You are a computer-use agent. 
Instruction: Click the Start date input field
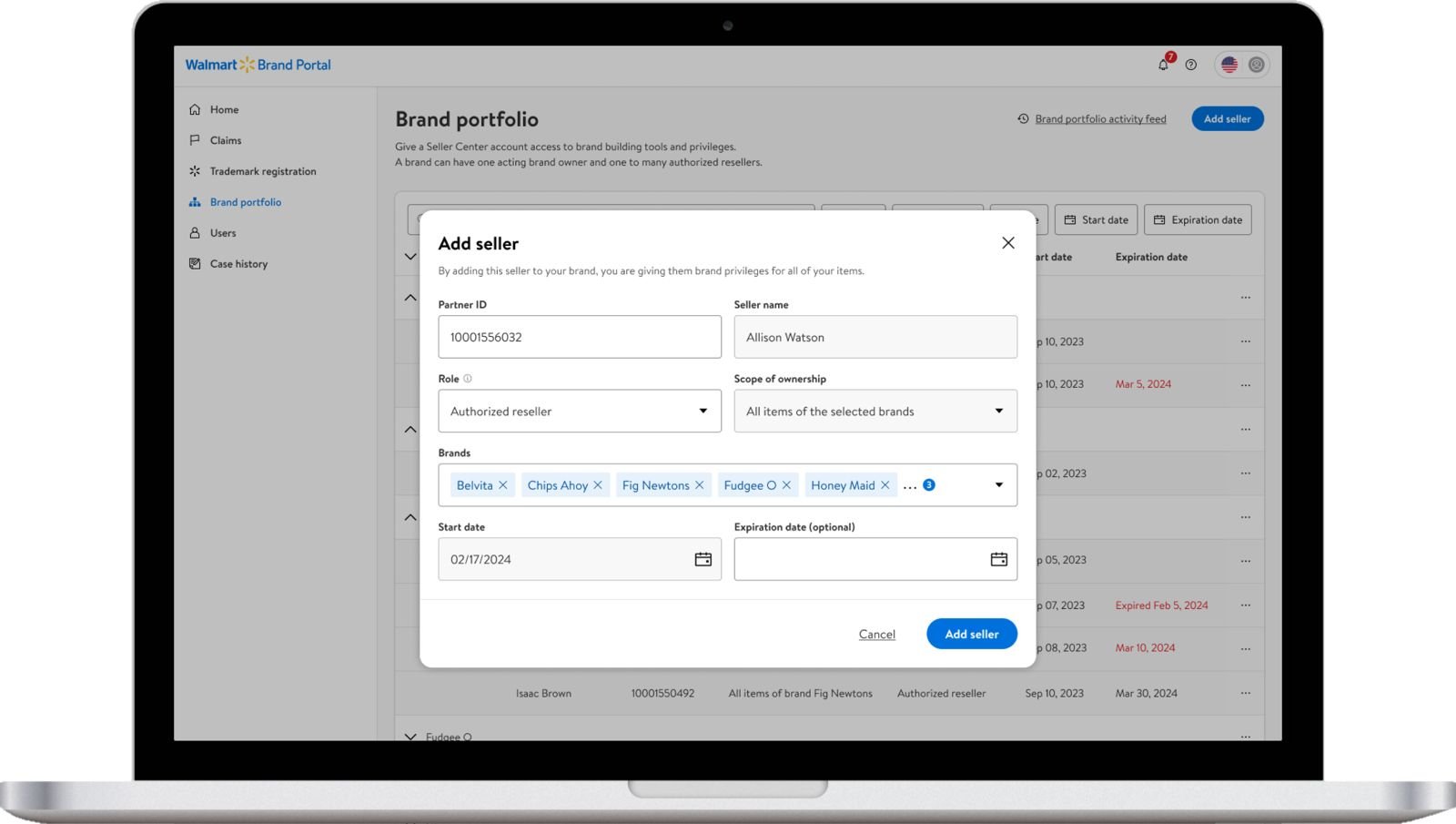pos(580,559)
